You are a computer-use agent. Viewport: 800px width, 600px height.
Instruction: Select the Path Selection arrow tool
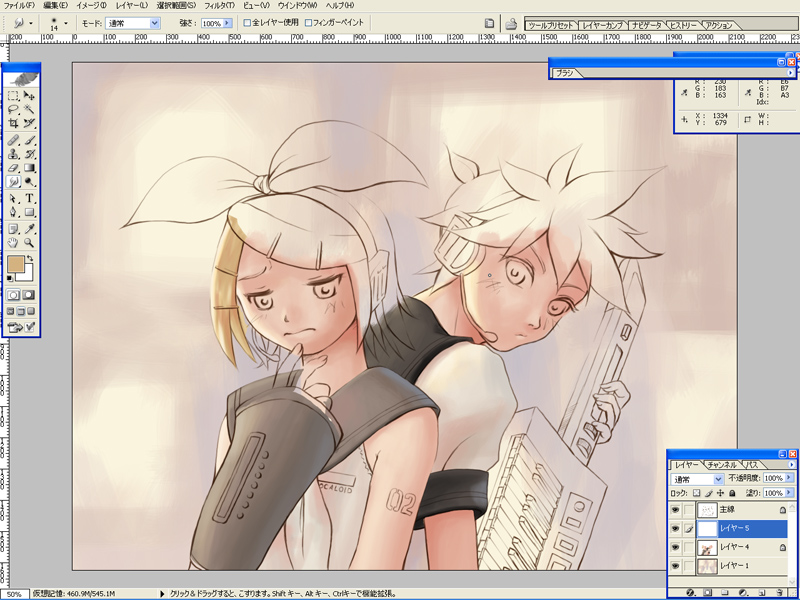coord(13,198)
